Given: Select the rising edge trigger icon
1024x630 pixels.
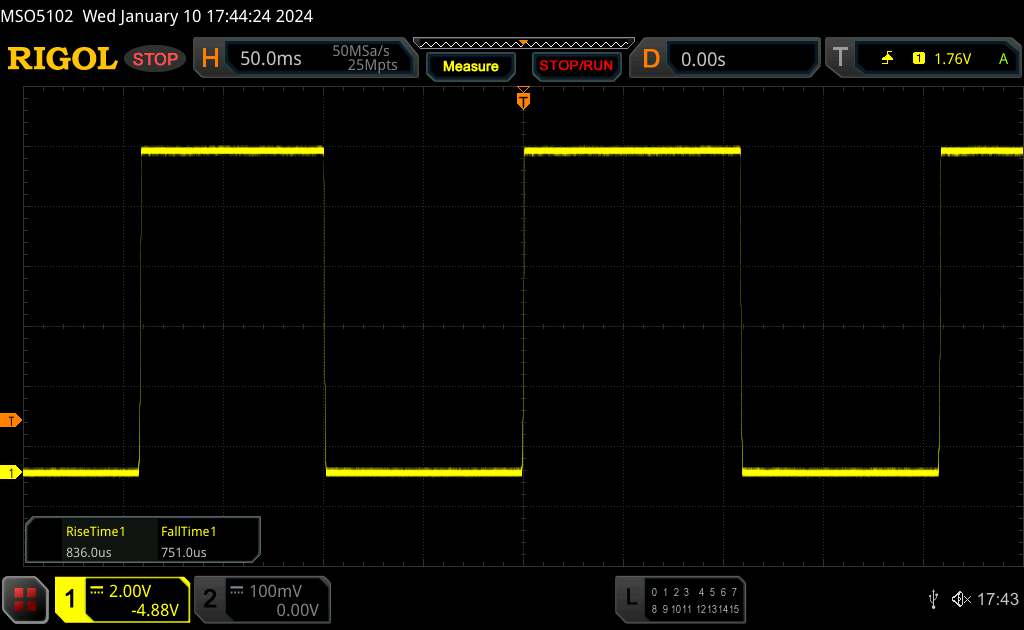Looking at the screenshot, I should click(887, 59).
